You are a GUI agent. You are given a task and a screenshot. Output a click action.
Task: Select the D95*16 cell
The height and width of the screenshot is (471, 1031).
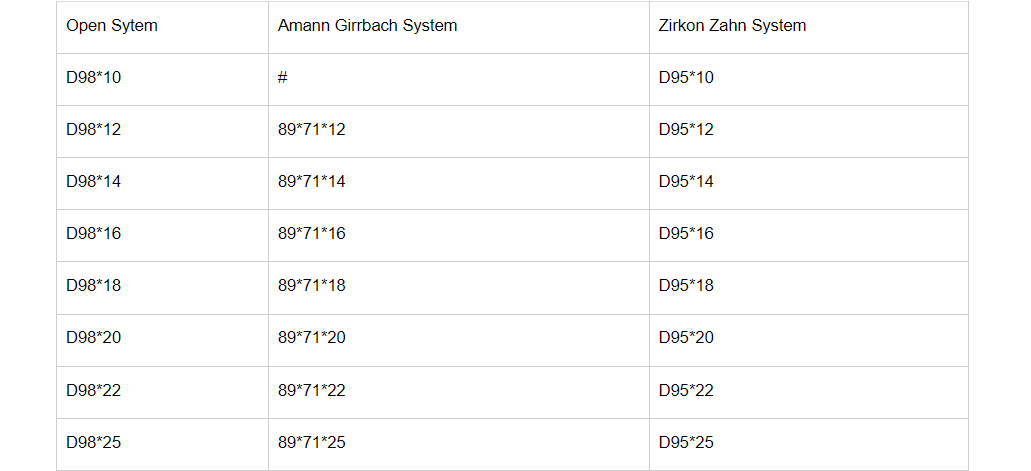point(686,234)
